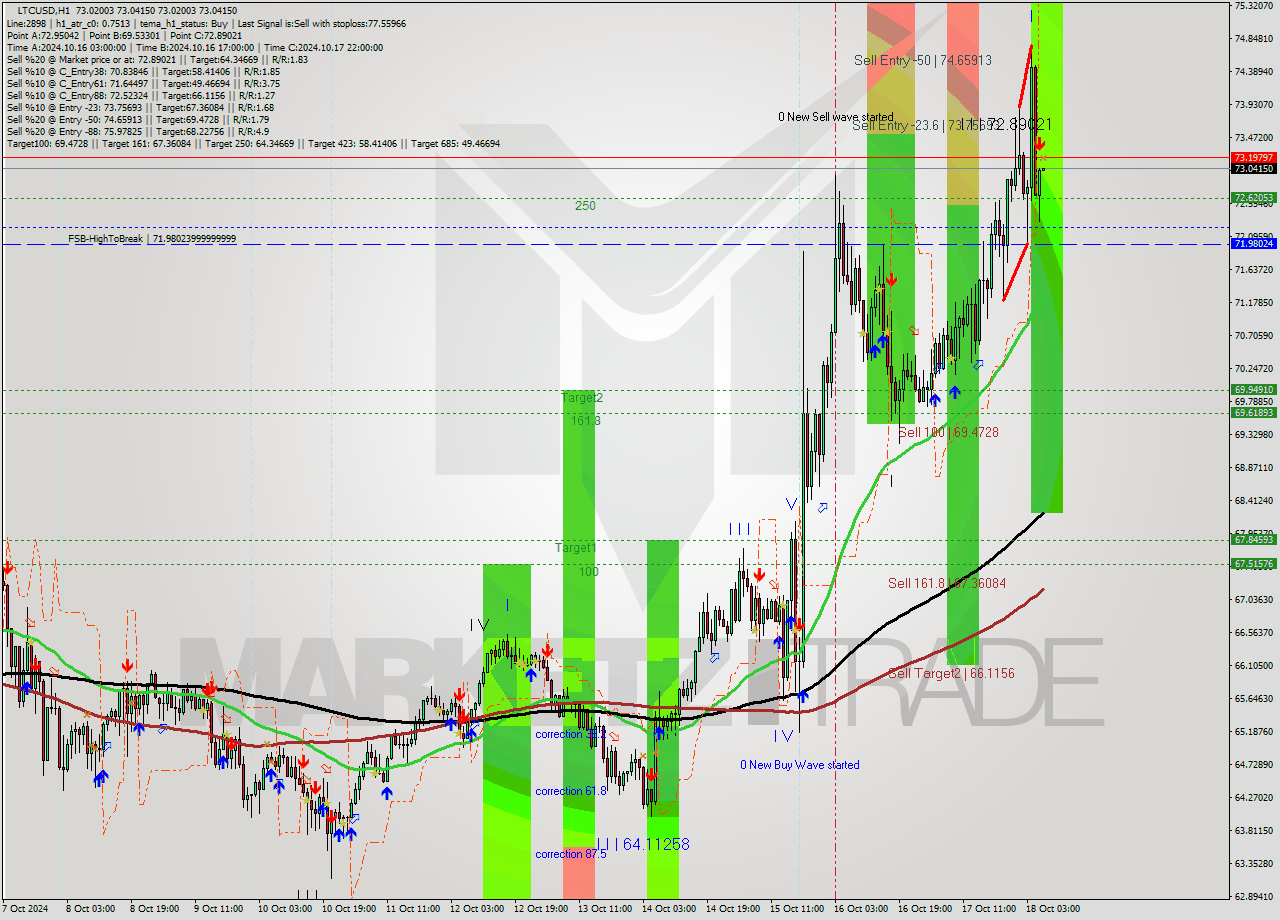This screenshot has width=1280, height=920.
Task: Click the 'Target2' label
Action: click(582, 397)
